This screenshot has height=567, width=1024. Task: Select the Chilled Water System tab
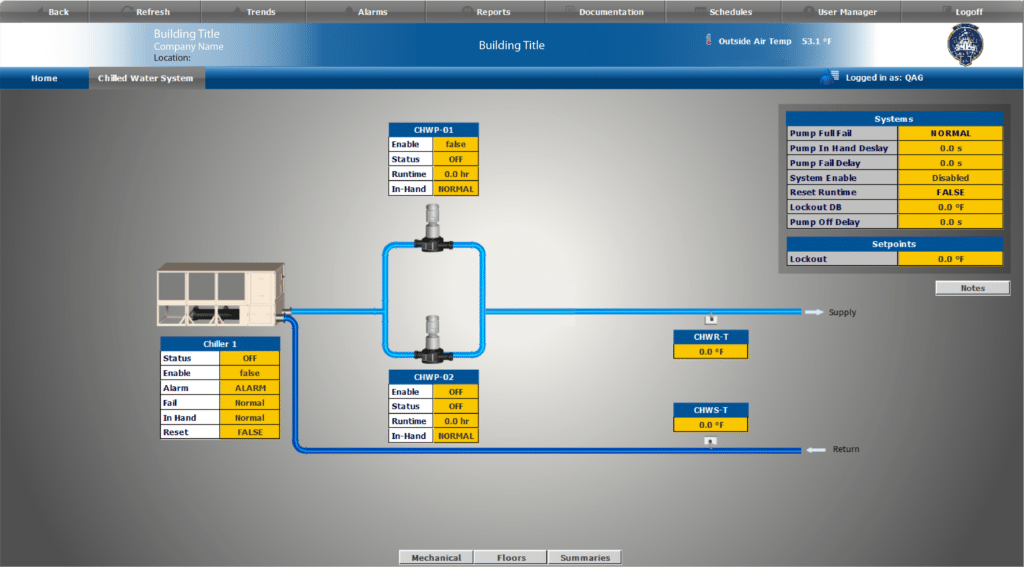pyautogui.click(x=146, y=78)
